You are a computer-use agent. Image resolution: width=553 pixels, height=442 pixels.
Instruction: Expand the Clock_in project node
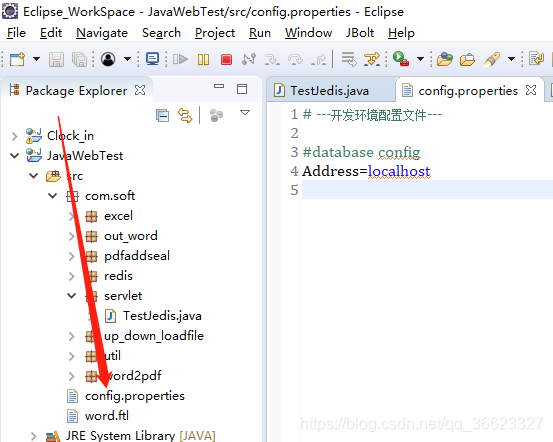14,136
